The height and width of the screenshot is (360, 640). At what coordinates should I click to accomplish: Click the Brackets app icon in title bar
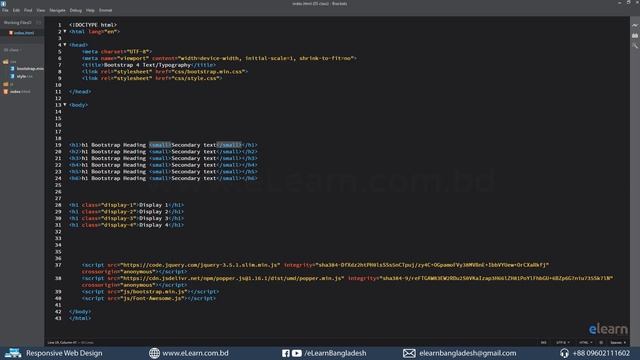(4, 3)
